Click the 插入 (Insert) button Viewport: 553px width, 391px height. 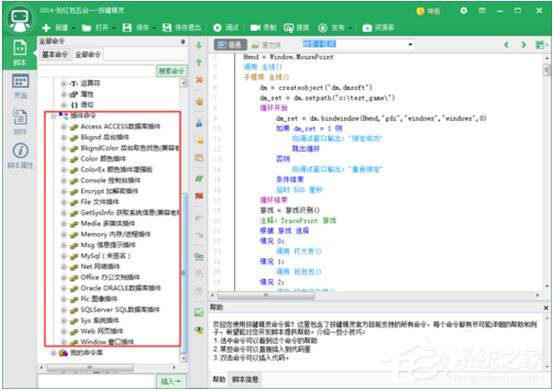[x=171, y=381]
